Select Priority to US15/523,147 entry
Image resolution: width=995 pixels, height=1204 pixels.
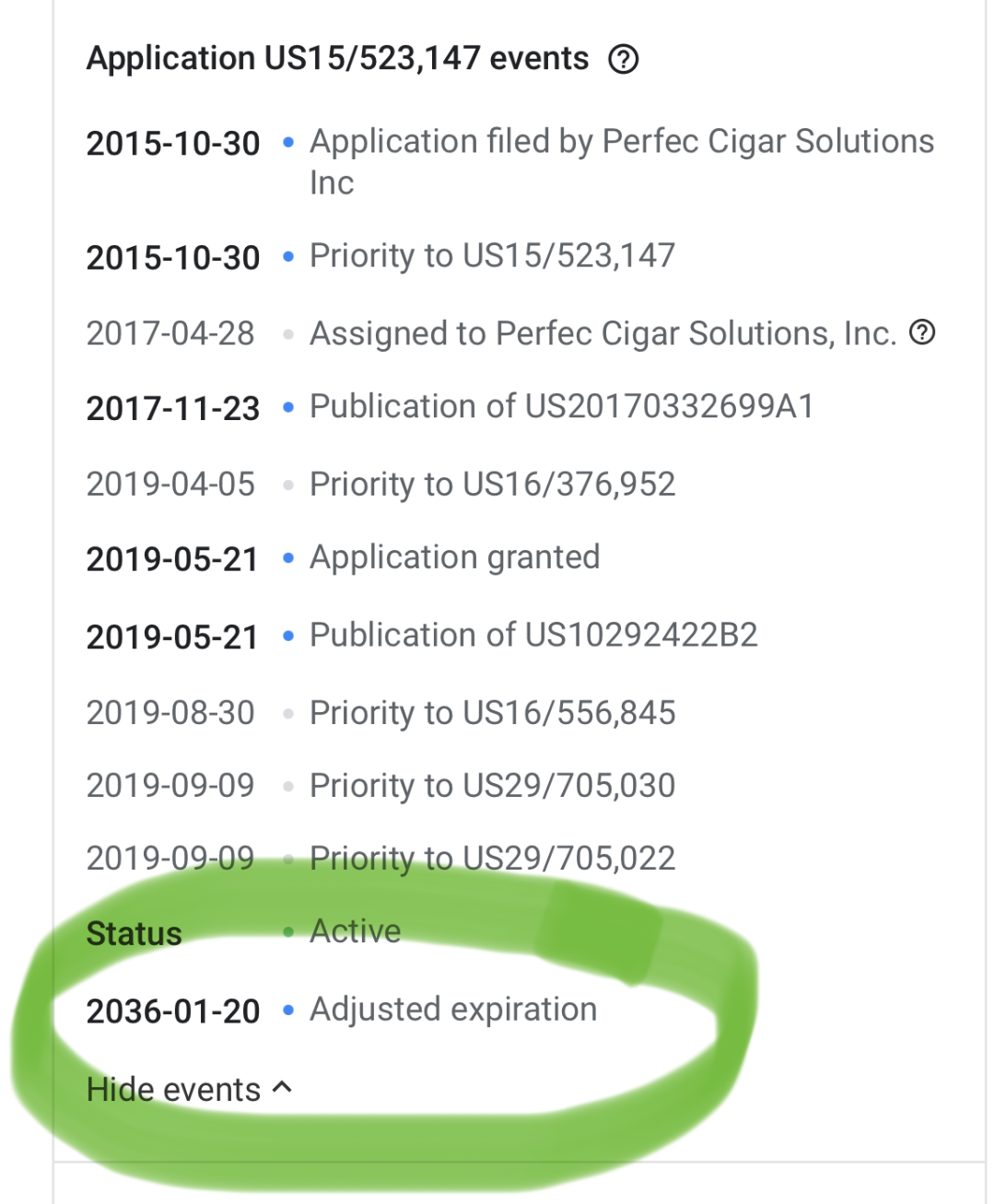coord(493,256)
